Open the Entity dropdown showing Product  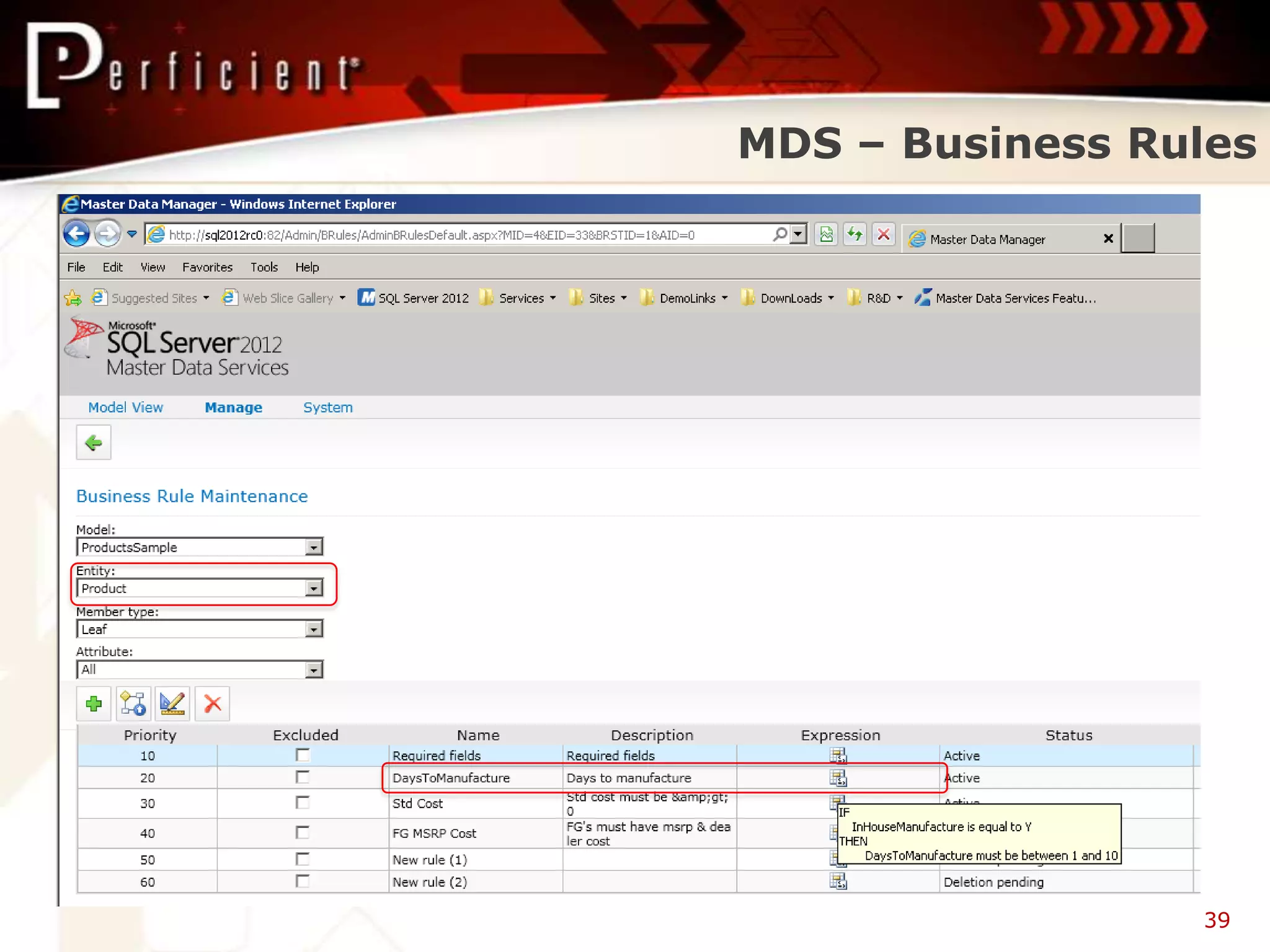pyautogui.click(x=200, y=588)
